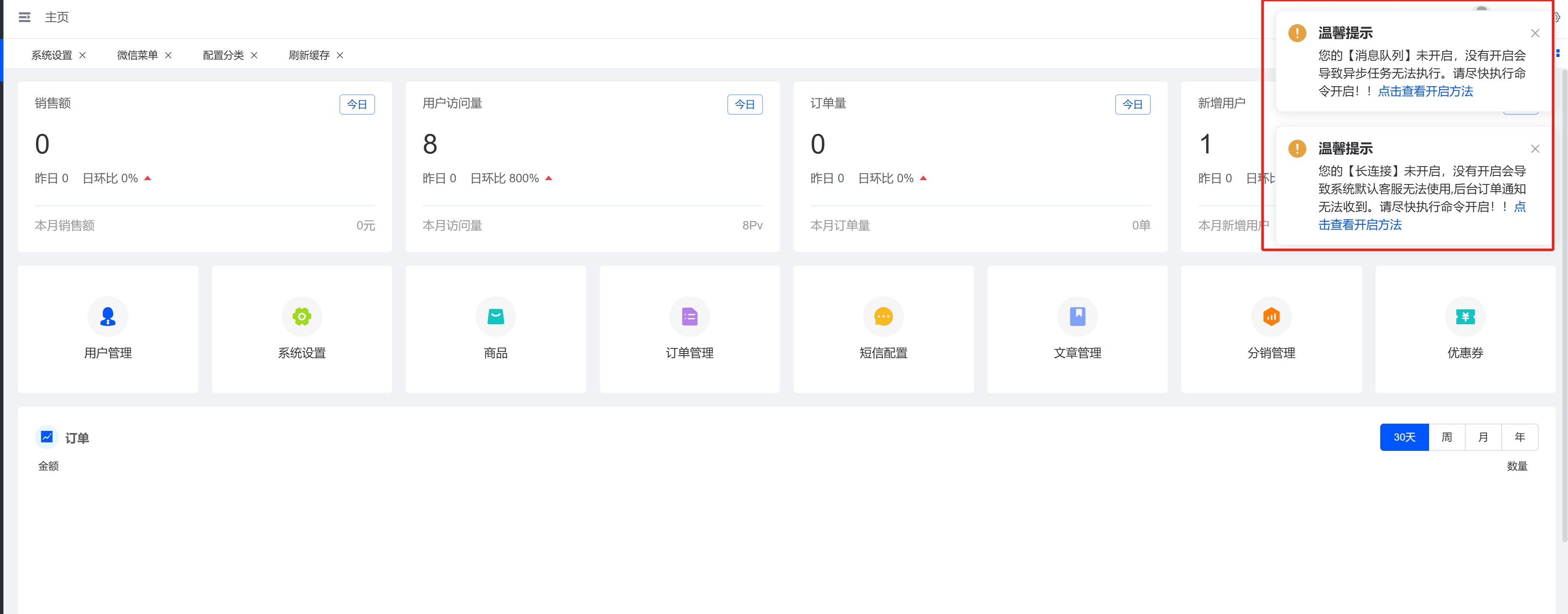Open 短信配置 chat bubble icon
The height and width of the screenshot is (614, 1568).
pyautogui.click(x=883, y=316)
